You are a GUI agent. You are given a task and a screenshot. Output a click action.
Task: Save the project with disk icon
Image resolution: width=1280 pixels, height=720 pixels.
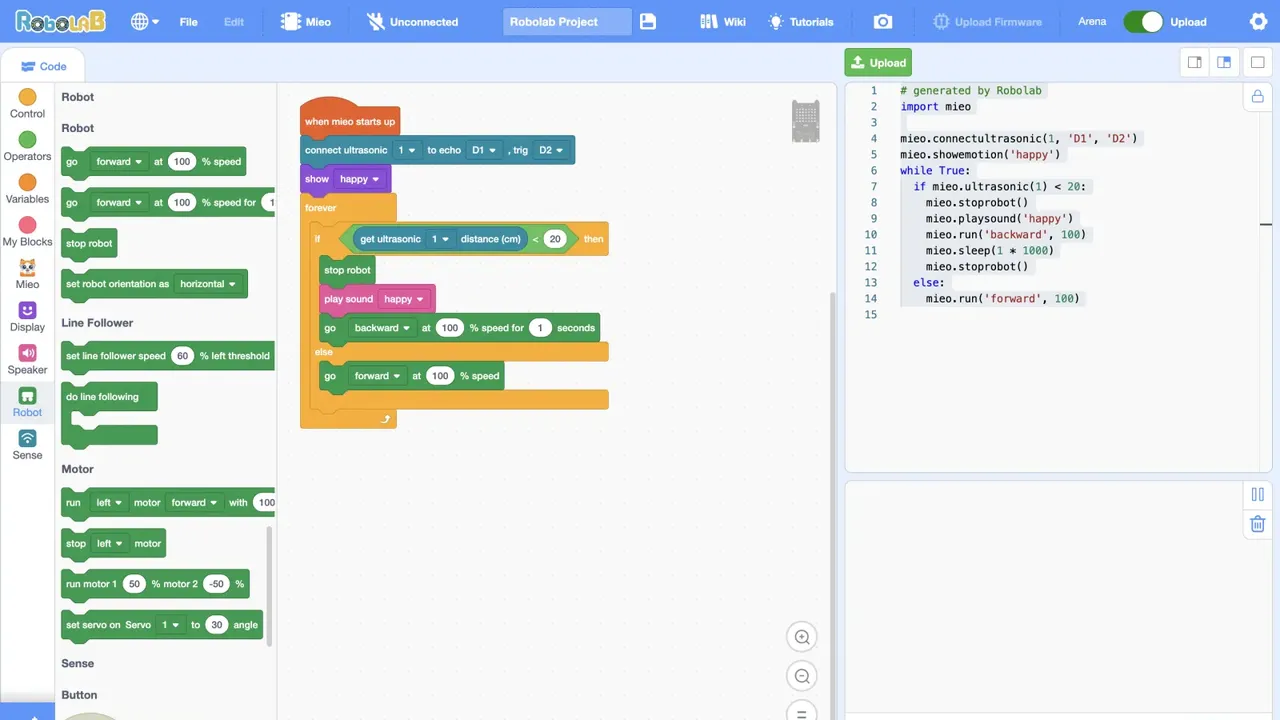tap(648, 21)
